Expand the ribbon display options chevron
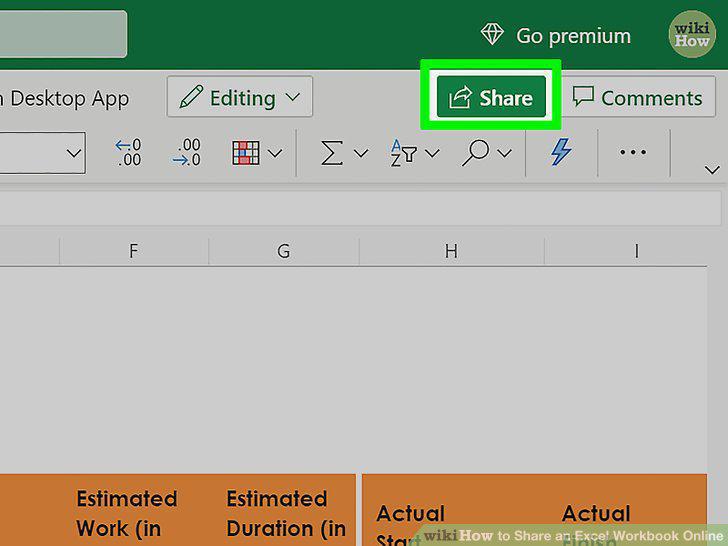This screenshot has height=546, width=728. (x=712, y=169)
